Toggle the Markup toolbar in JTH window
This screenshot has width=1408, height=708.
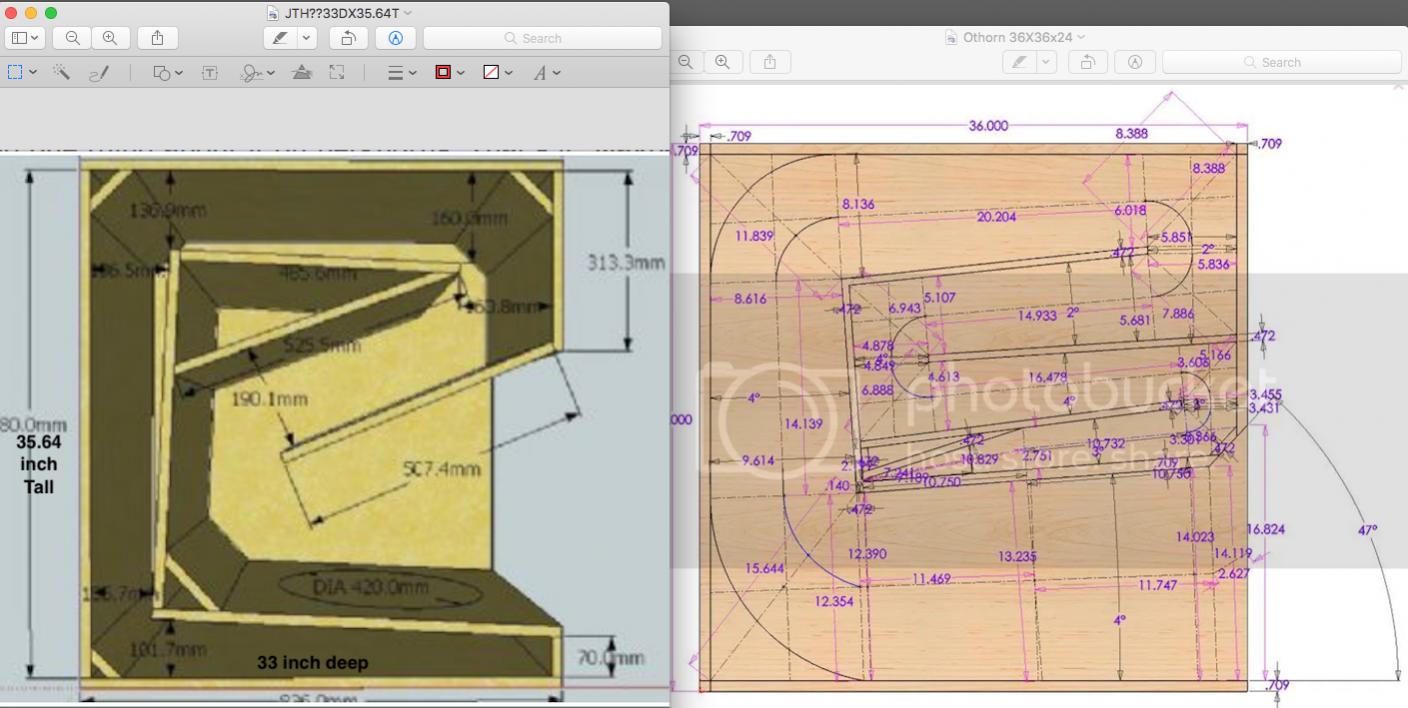coord(395,38)
